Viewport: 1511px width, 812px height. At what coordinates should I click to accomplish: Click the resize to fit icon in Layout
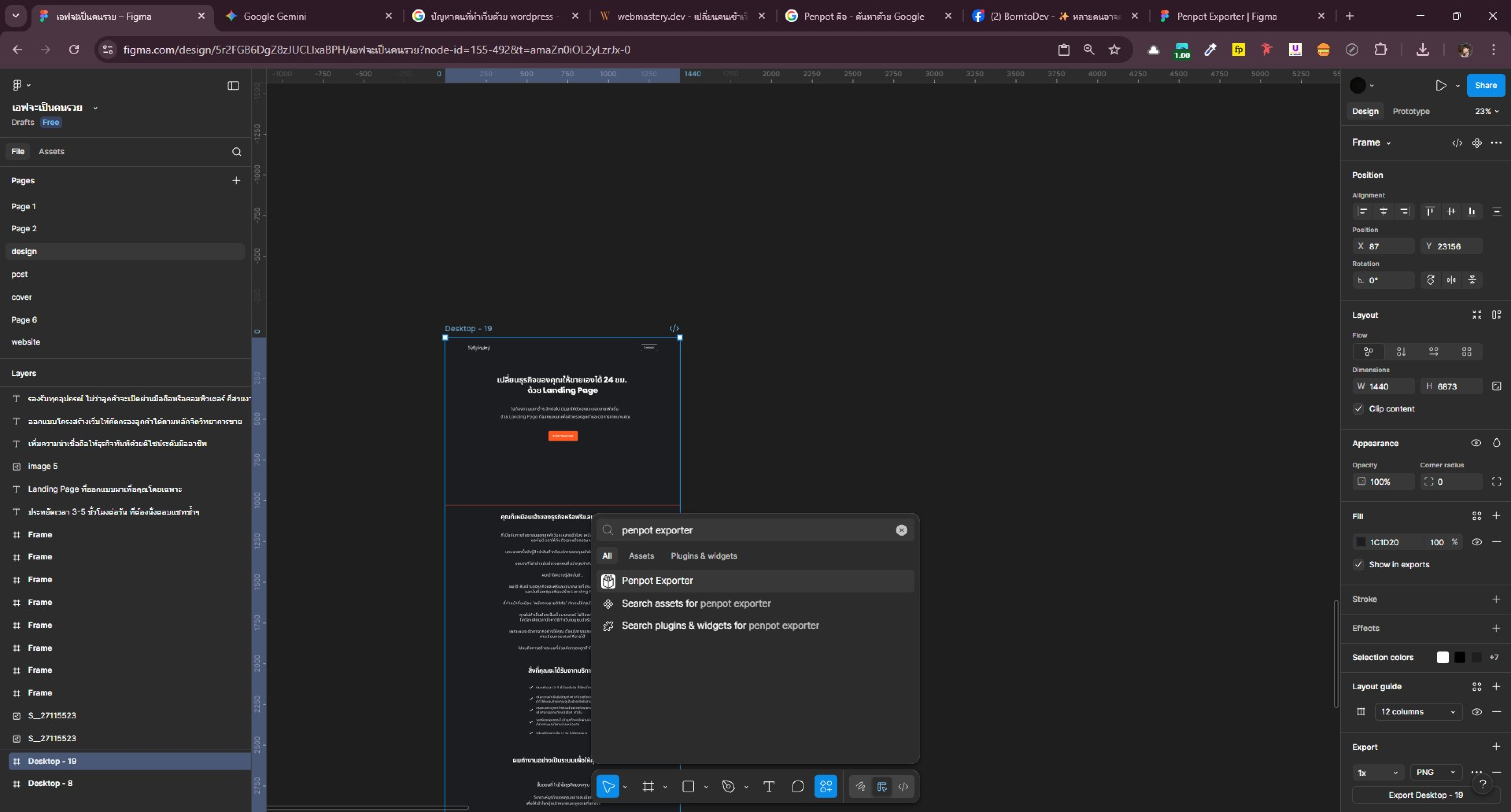coord(1477,315)
